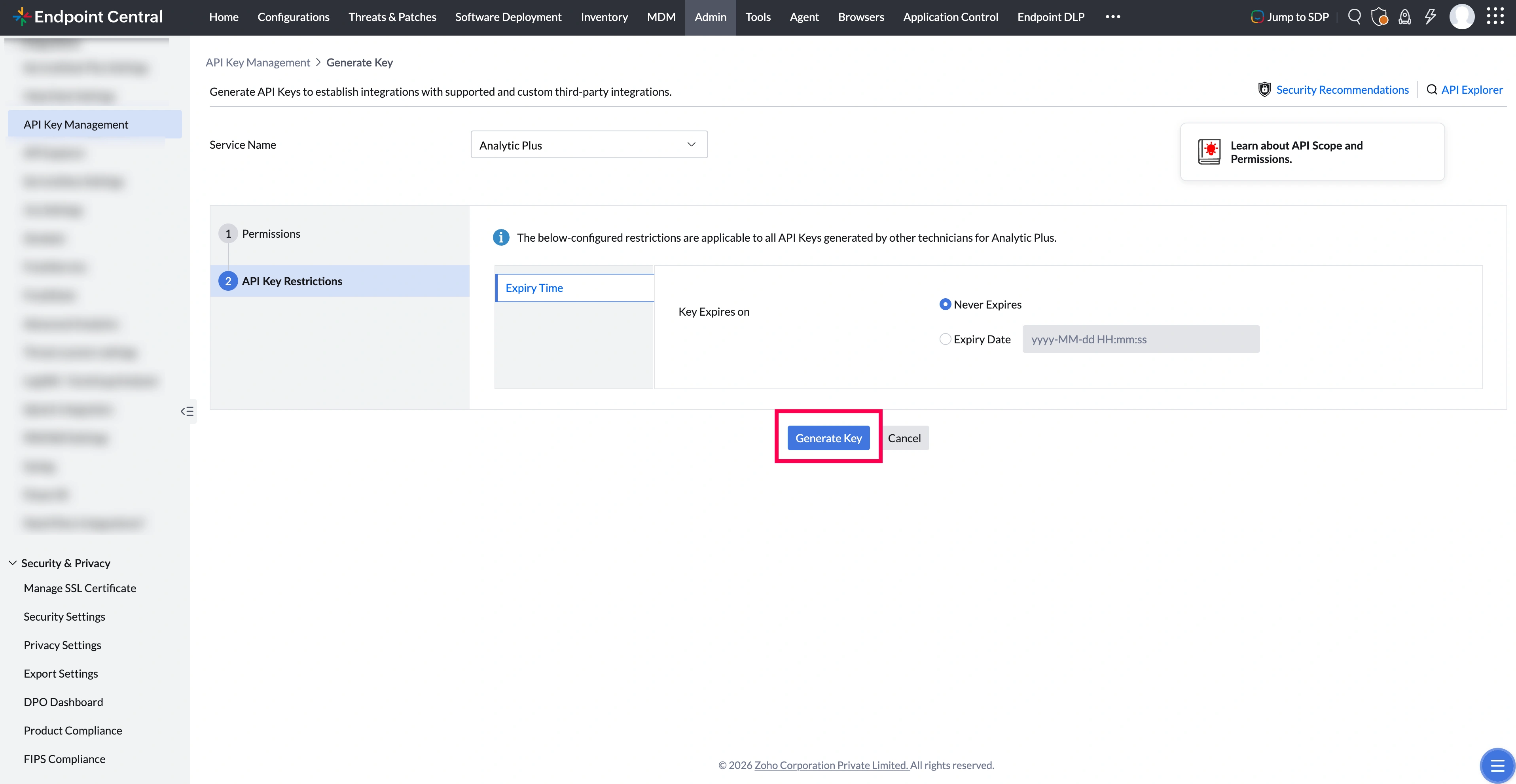This screenshot has height=784, width=1516.
Task: Open Privacy Settings in the sidebar
Action: tap(63, 645)
